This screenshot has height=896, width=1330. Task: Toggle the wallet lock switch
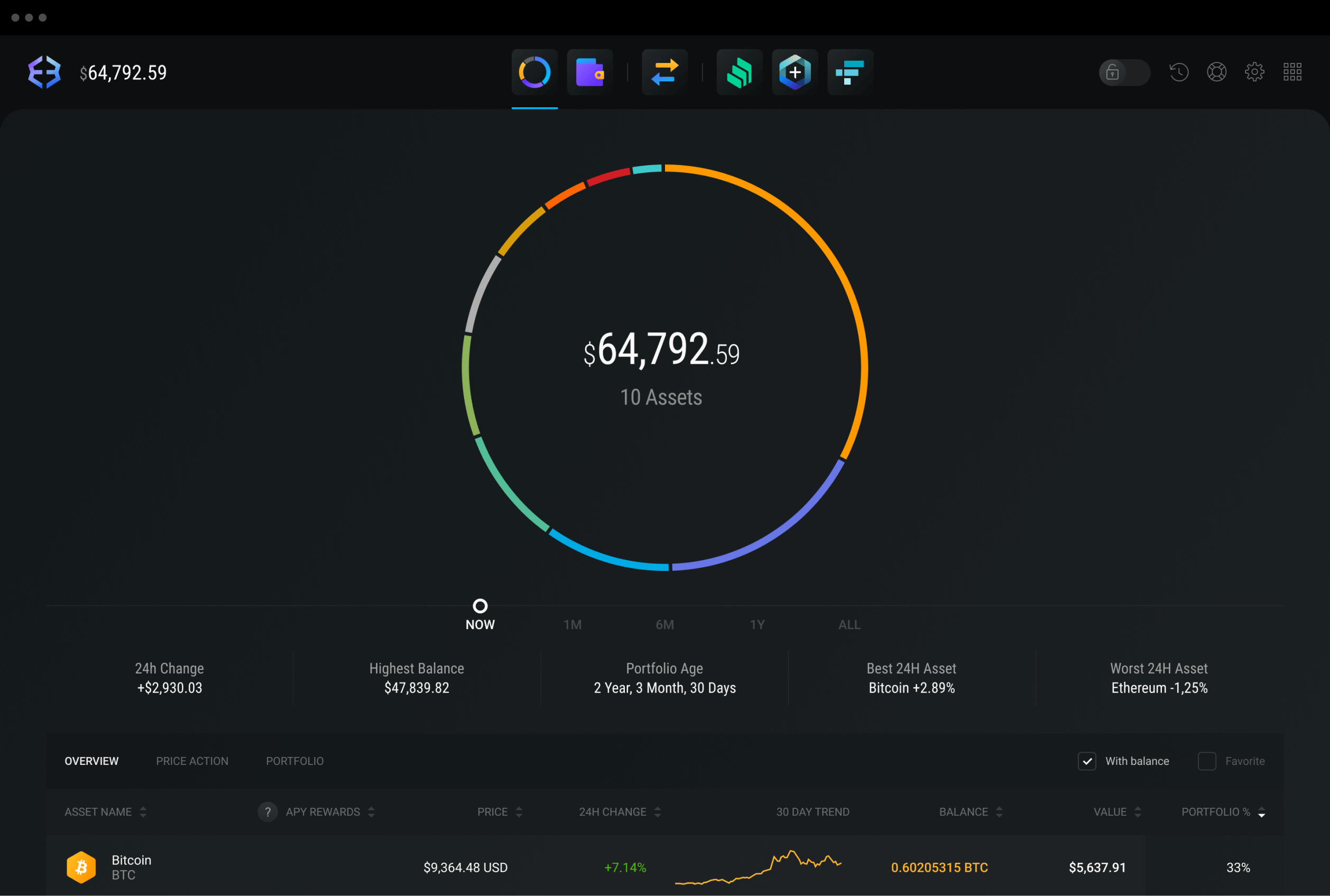pos(1124,72)
